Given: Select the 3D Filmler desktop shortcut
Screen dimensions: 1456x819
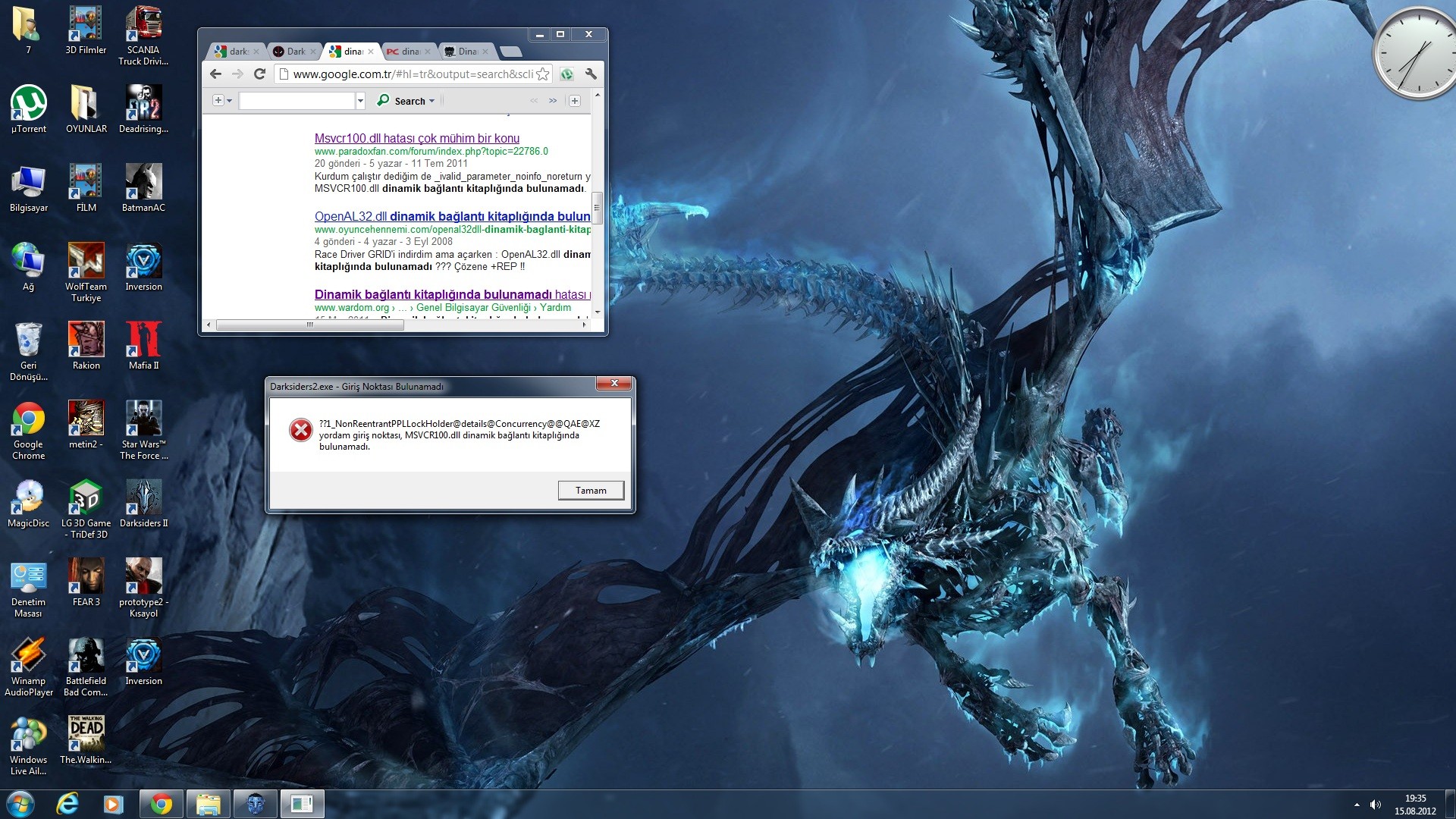Looking at the screenshot, I should click(86, 30).
